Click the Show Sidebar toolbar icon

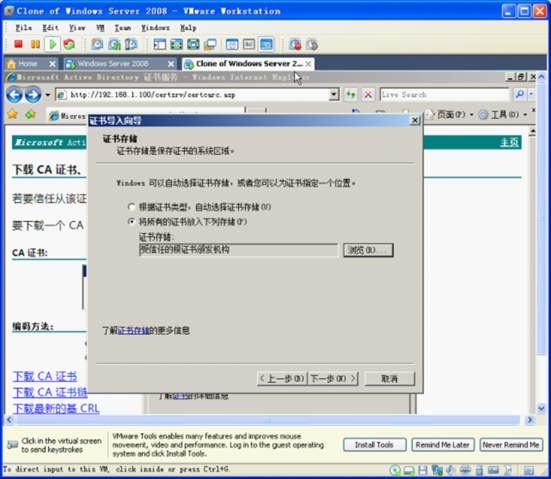160,44
